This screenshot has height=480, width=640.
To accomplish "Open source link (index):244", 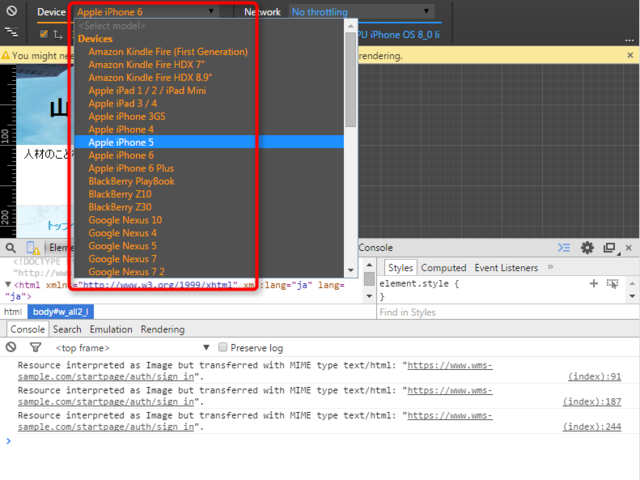I will pyautogui.click(x=592, y=427).
